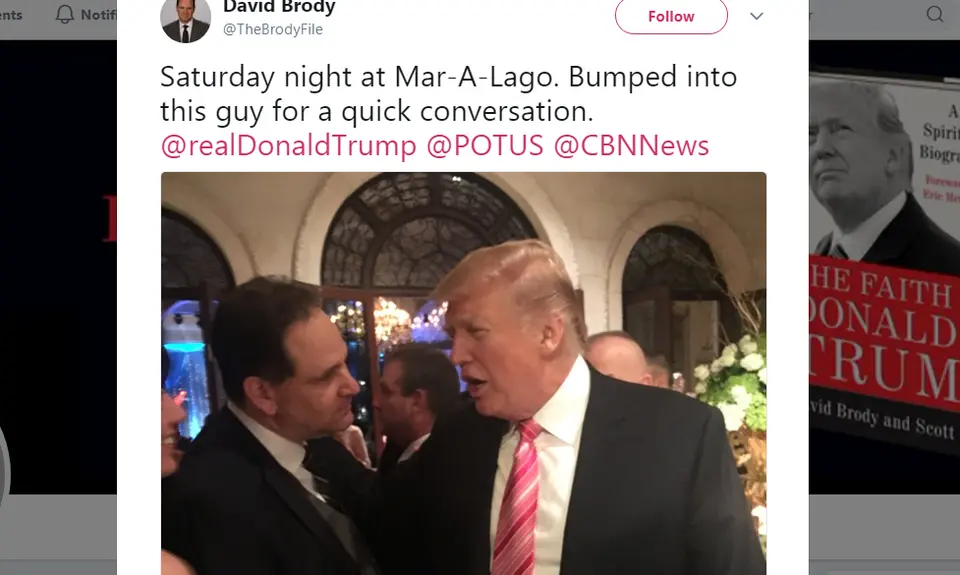Open the @CBNNews mention link
Image resolution: width=960 pixels, height=575 pixels.
[x=631, y=146]
